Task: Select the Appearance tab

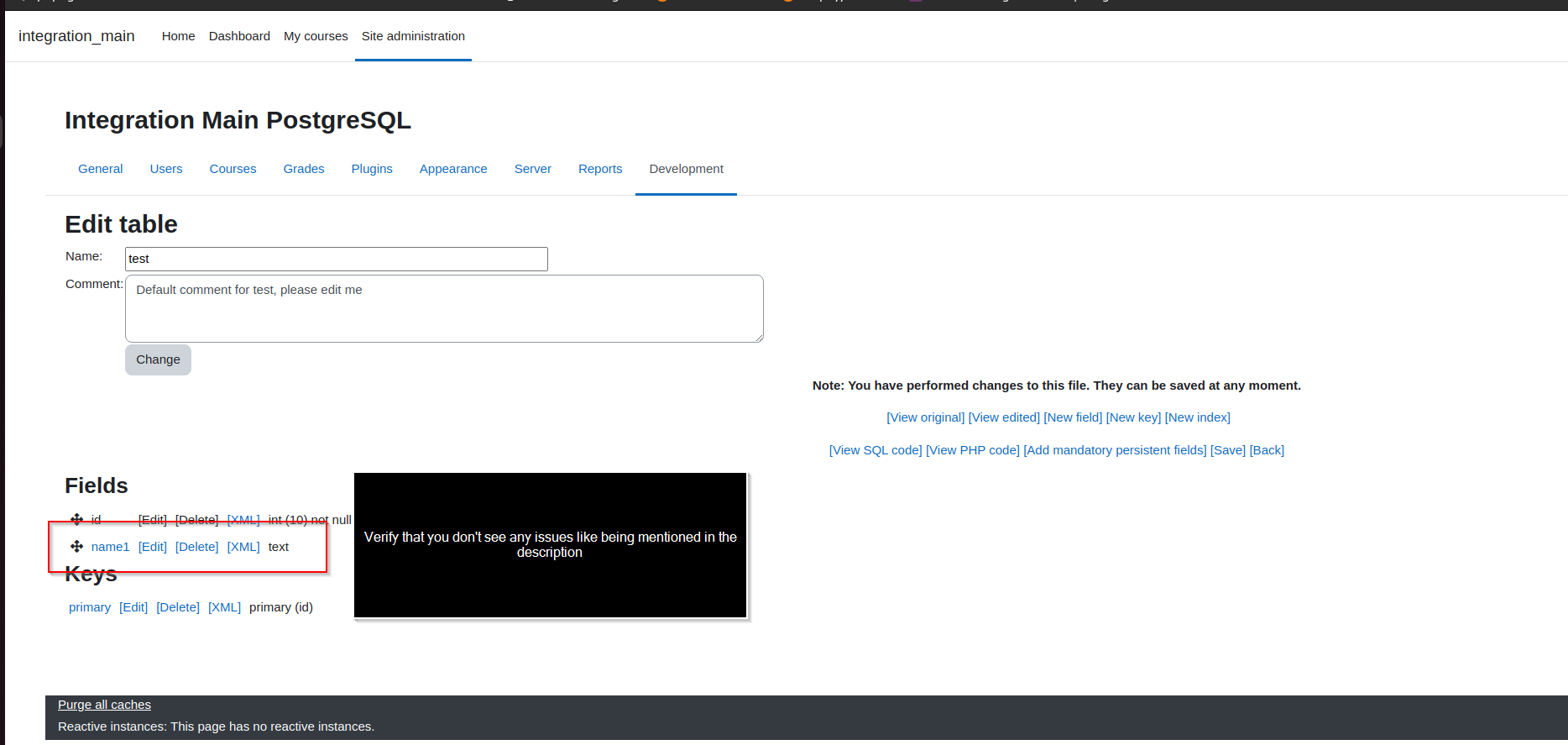Action: [453, 169]
